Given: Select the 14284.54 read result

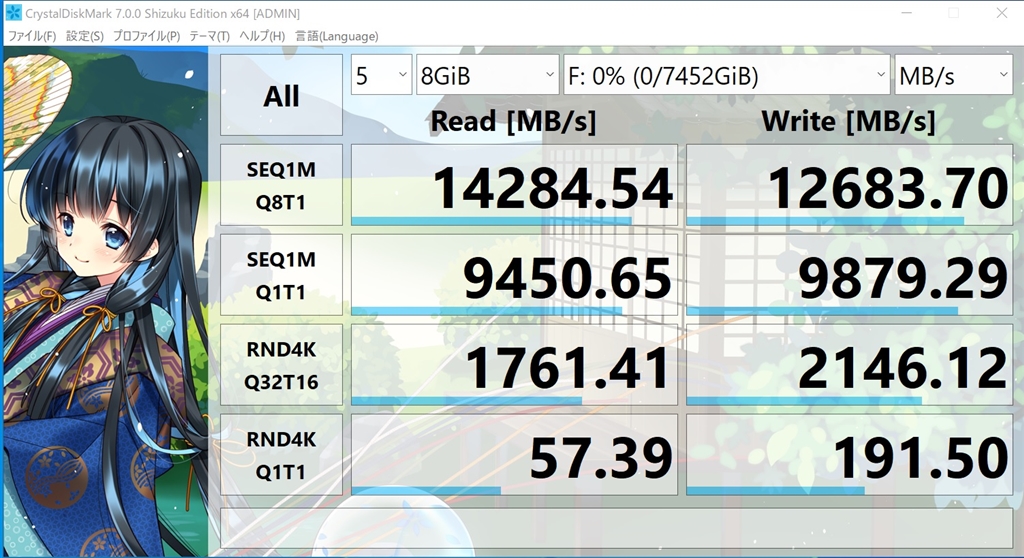Looking at the screenshot, I should click(x=515, y=185).
